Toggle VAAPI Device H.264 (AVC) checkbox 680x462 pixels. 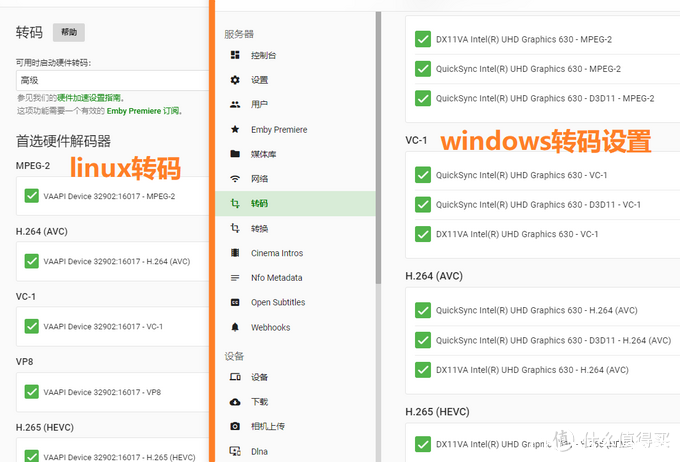[x=32, y=261]
